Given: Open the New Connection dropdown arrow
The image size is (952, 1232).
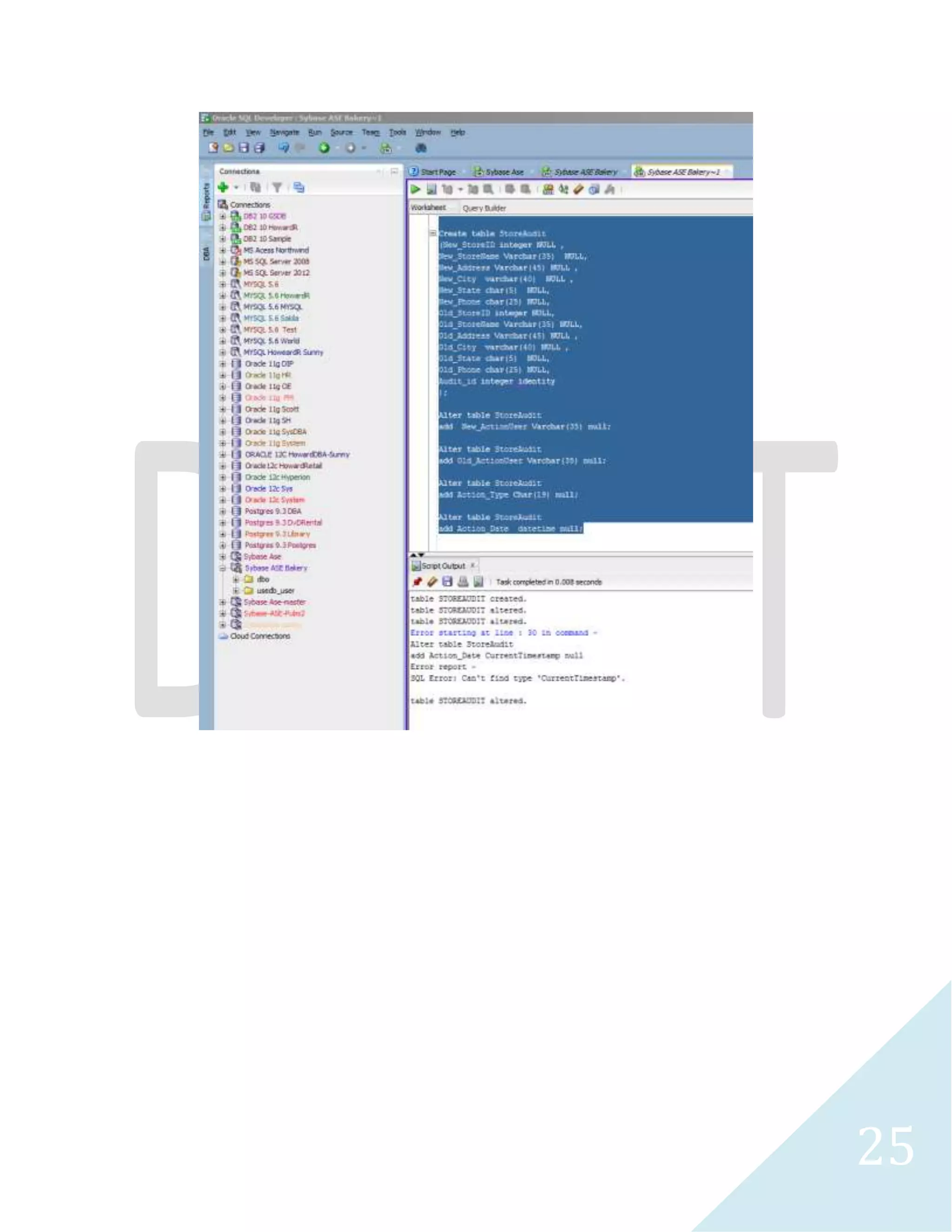Looking at the screenshot, I should click(236, 187).
